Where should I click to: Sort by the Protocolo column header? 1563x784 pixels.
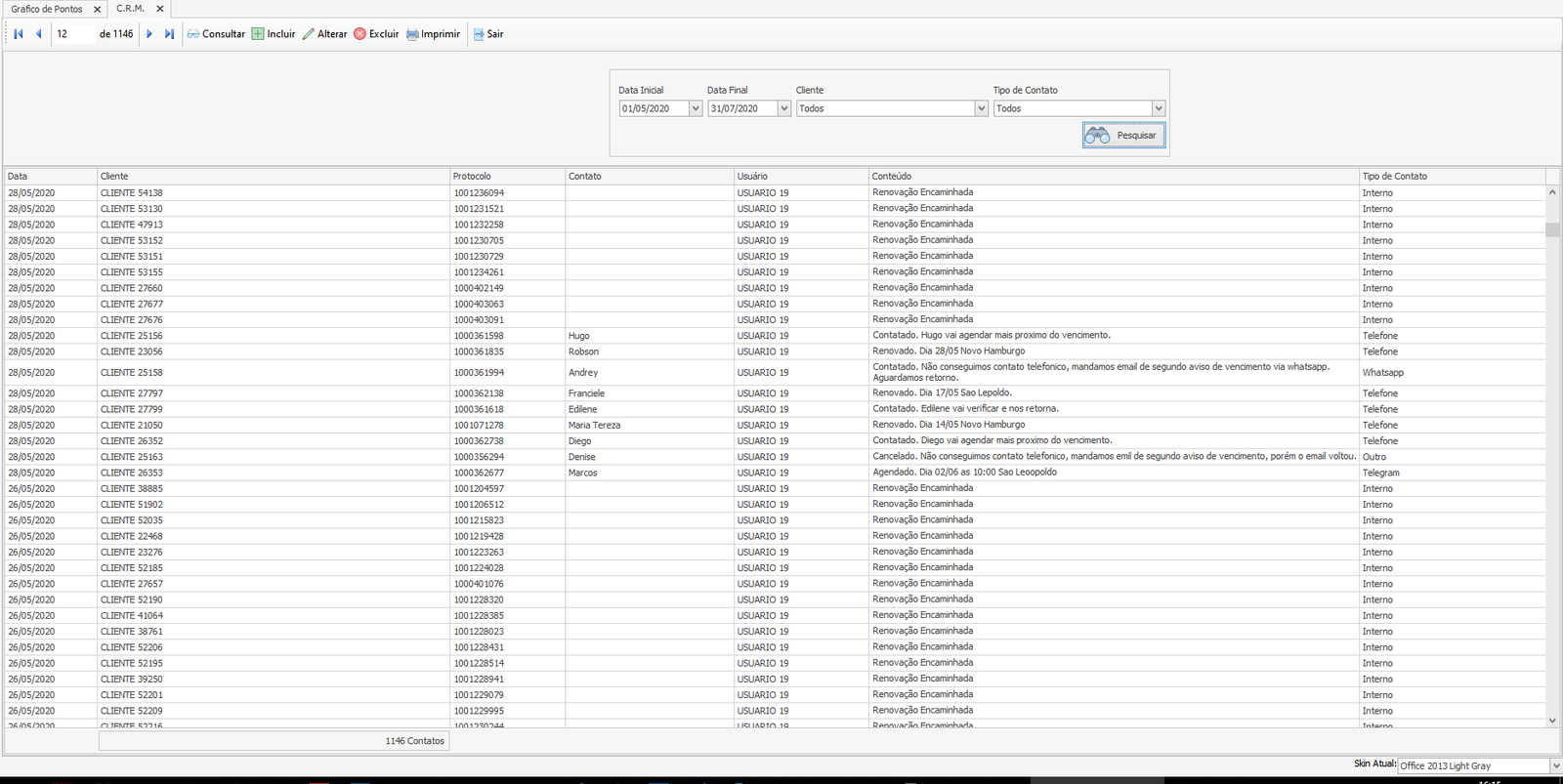(472, 177)
